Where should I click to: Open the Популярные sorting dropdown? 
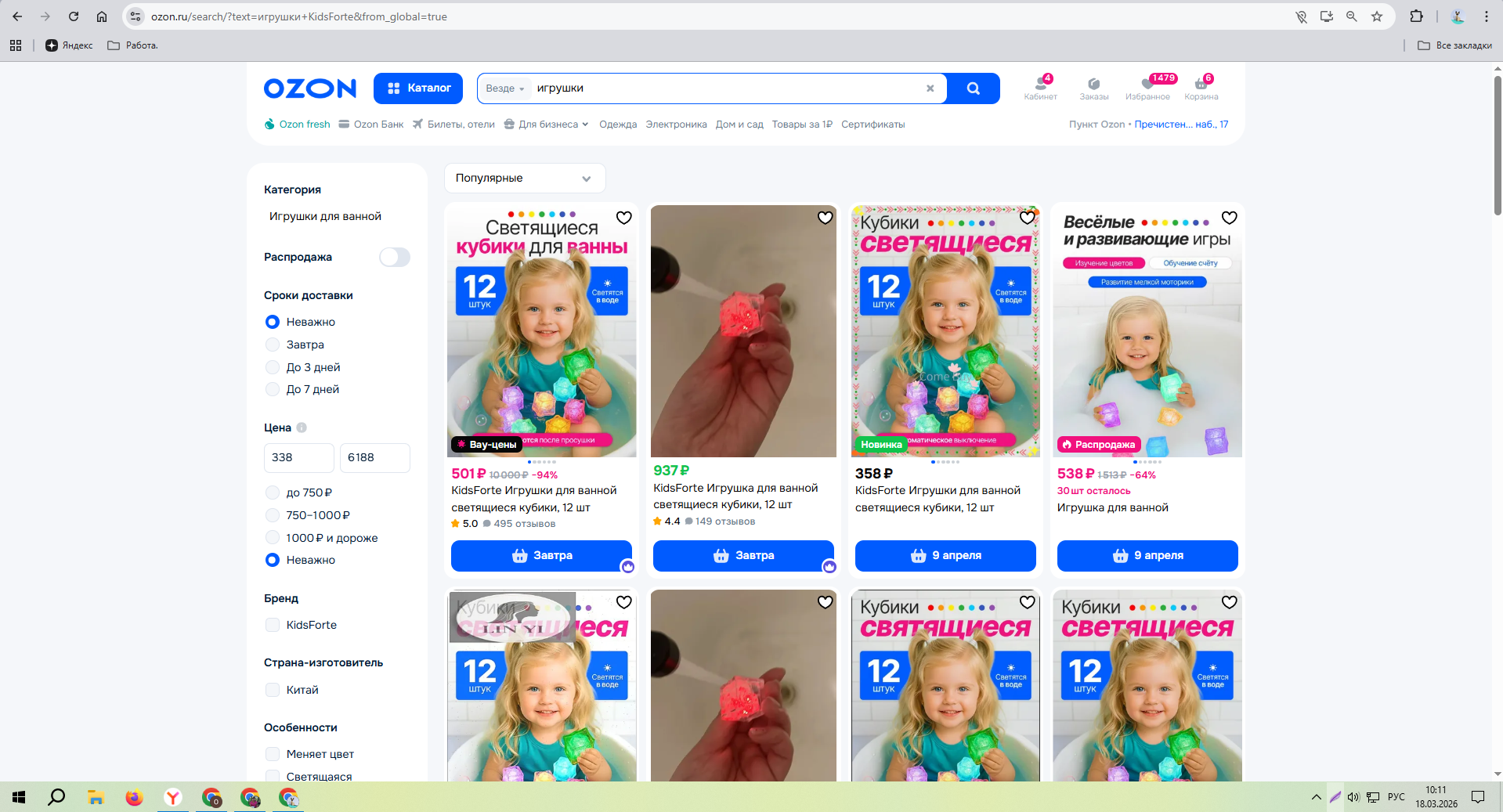(525, 178)
